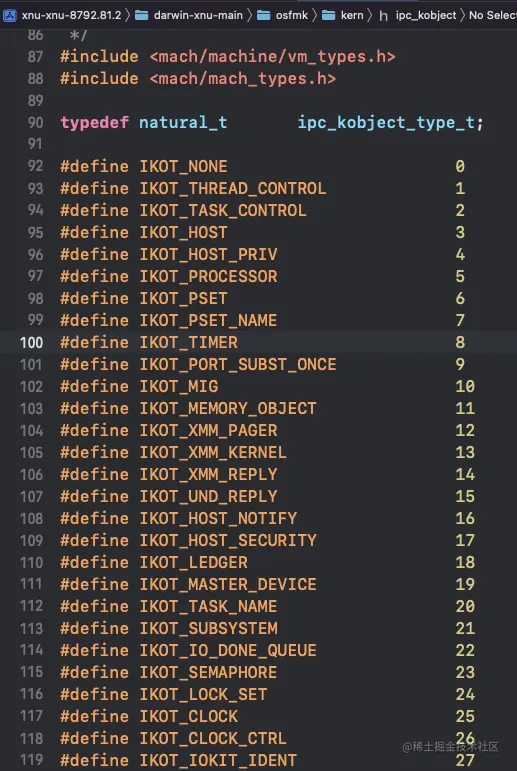Open ipc_kobject file breadcrumb
The width and height of the screenshot is (517, 771).
pos(426,15)
